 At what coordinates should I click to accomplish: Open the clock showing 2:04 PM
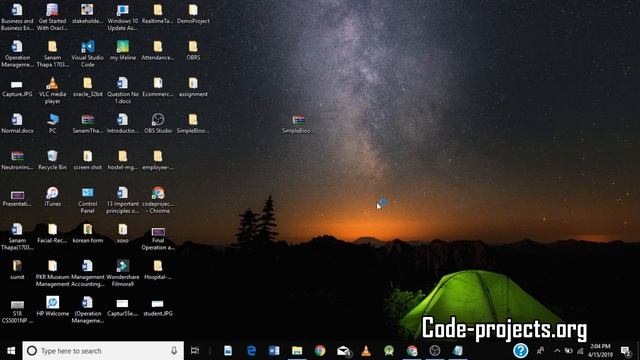click(601, 351)
